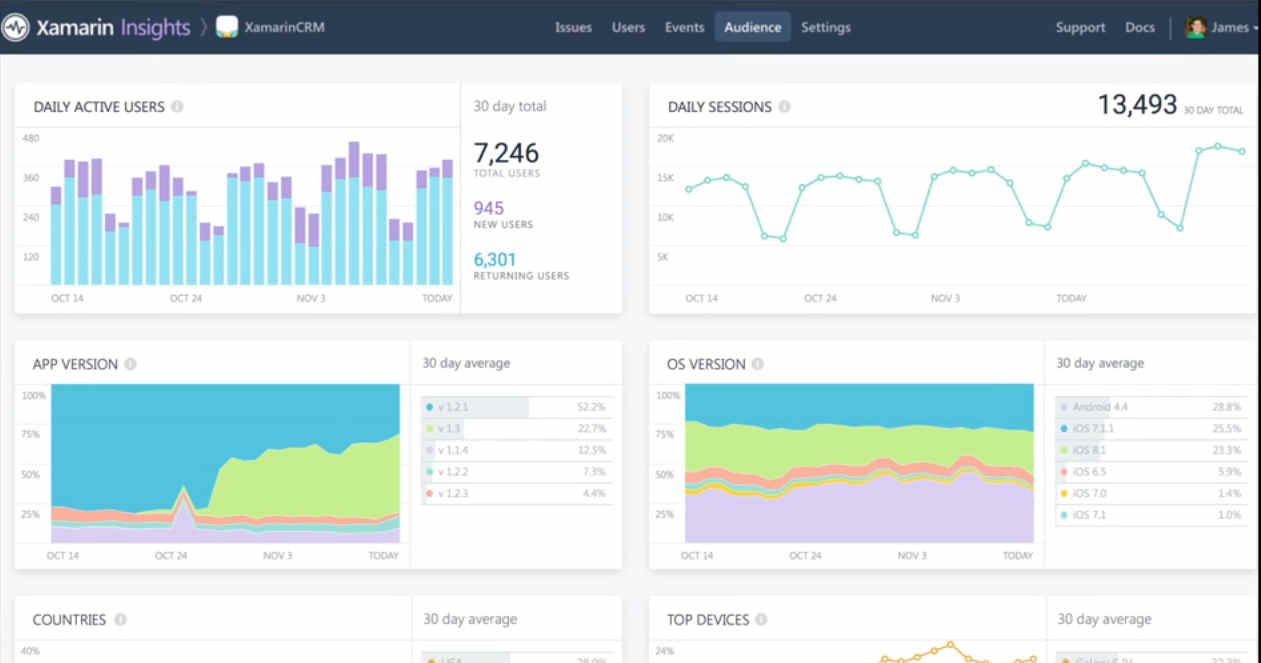Viewport: 1261px width, 663px height.
Task: Select the iOS 6.5 5.9% row
Action: tap(1150, 471)
